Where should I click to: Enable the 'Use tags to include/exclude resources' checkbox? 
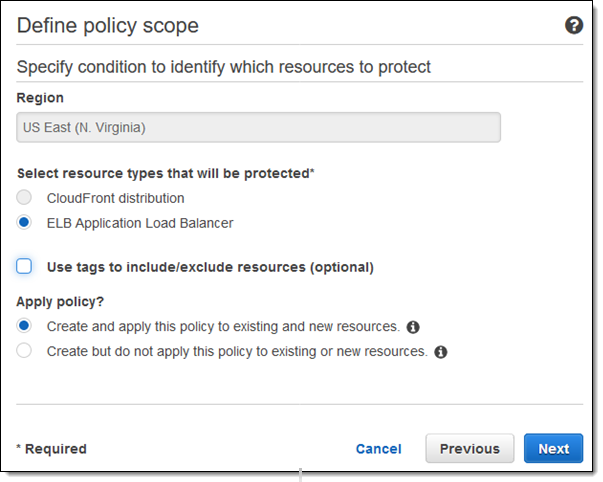(x=25, y=267)
